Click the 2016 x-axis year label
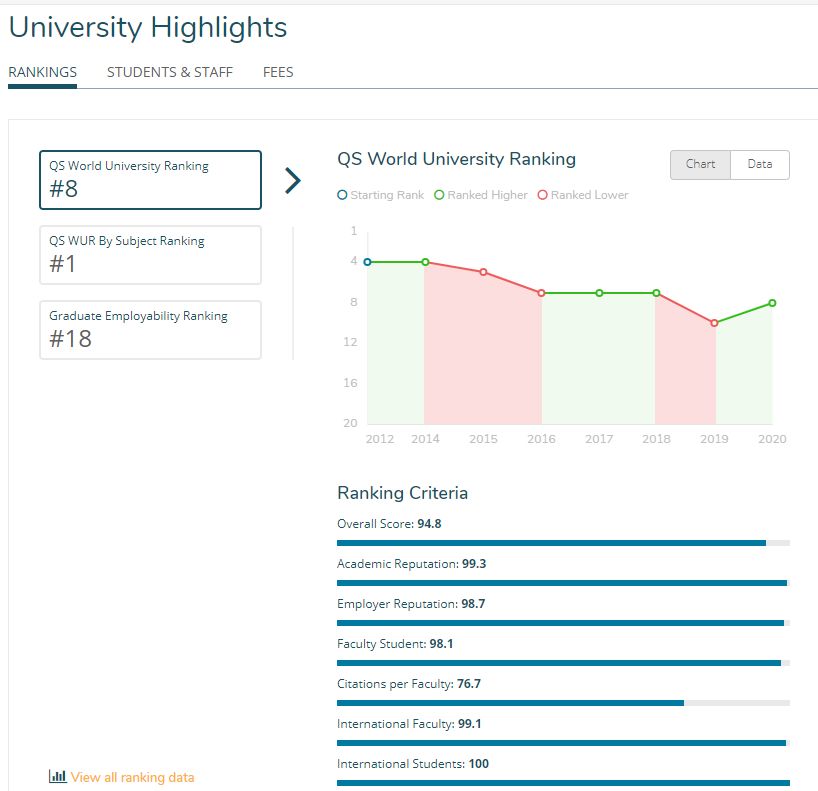Screen dimensions: 818x791 [542, 439]
